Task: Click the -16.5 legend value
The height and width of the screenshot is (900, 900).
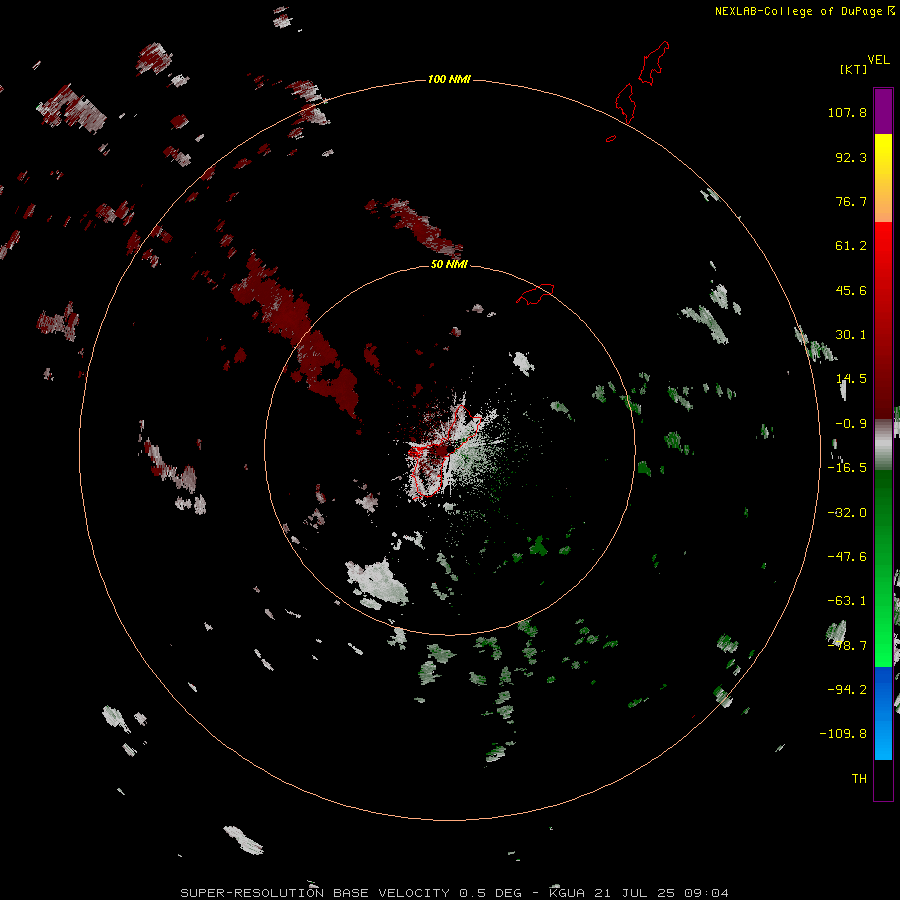Action: point(847,468)
